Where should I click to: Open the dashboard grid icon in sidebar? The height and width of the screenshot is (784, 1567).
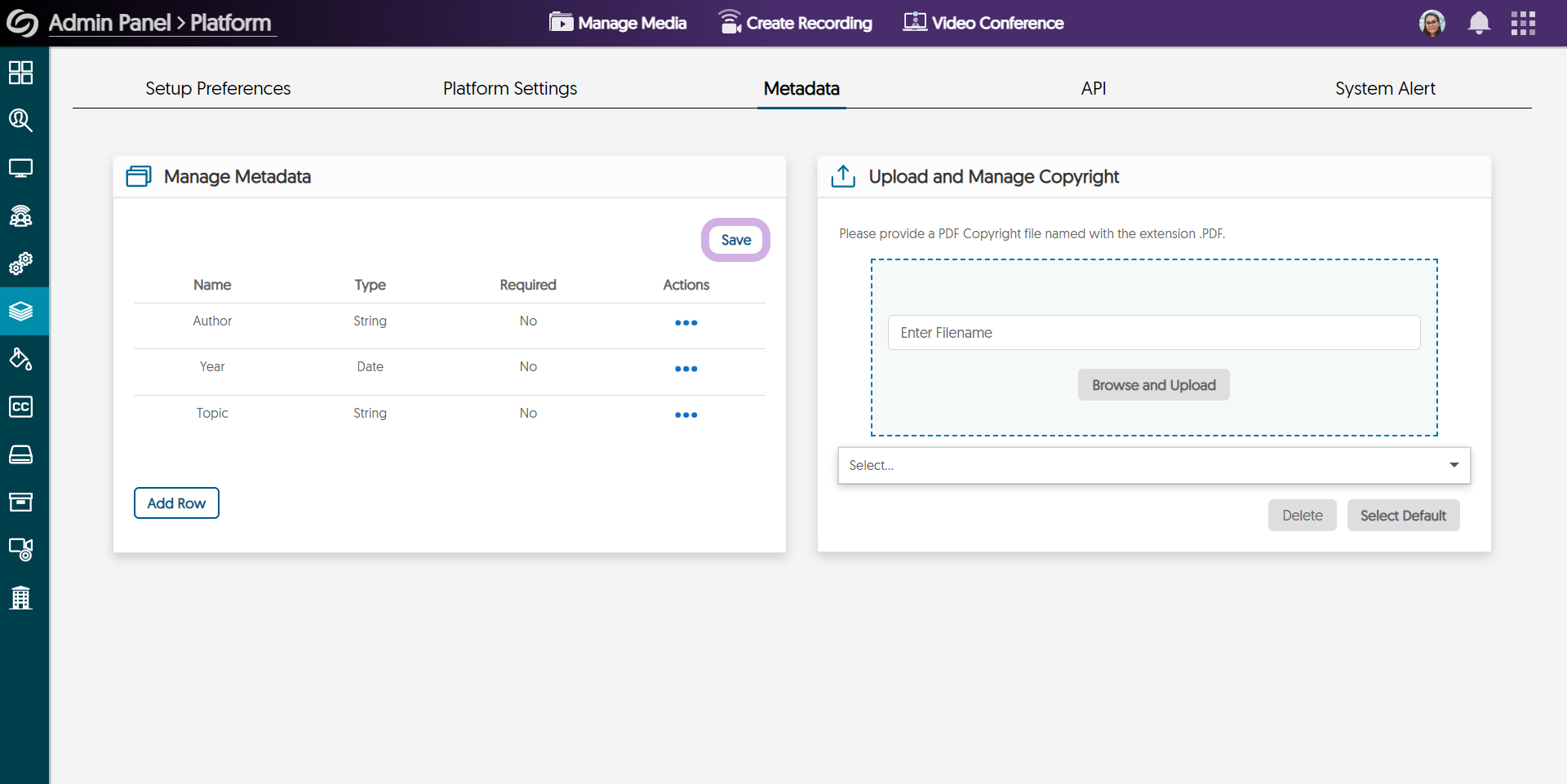coord(21,73)
